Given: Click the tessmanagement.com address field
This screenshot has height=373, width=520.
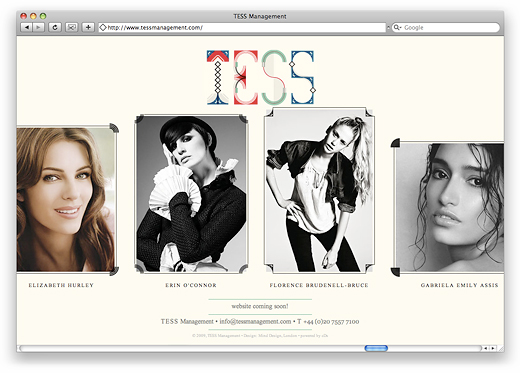Looking at the screenshot, I should pyautogui.click(x=242, y=28).
